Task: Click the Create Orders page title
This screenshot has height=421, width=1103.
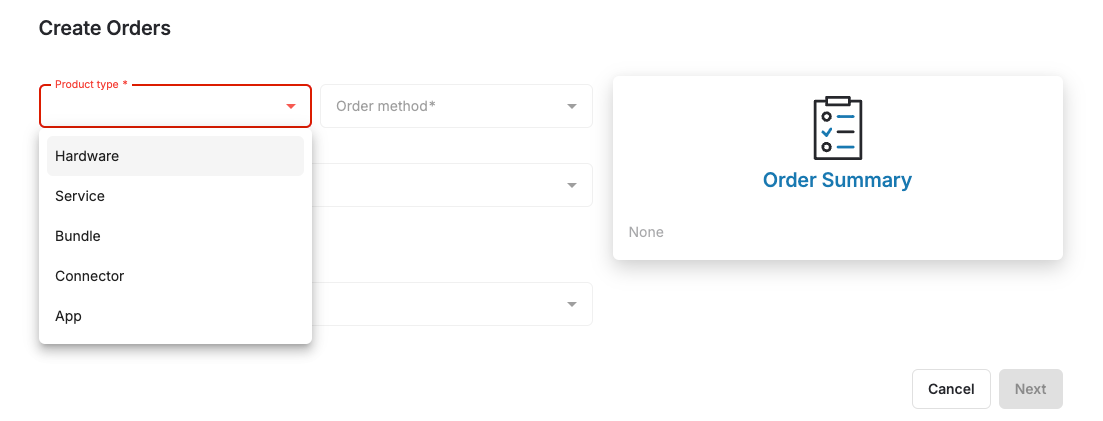Action: [104, 28]
